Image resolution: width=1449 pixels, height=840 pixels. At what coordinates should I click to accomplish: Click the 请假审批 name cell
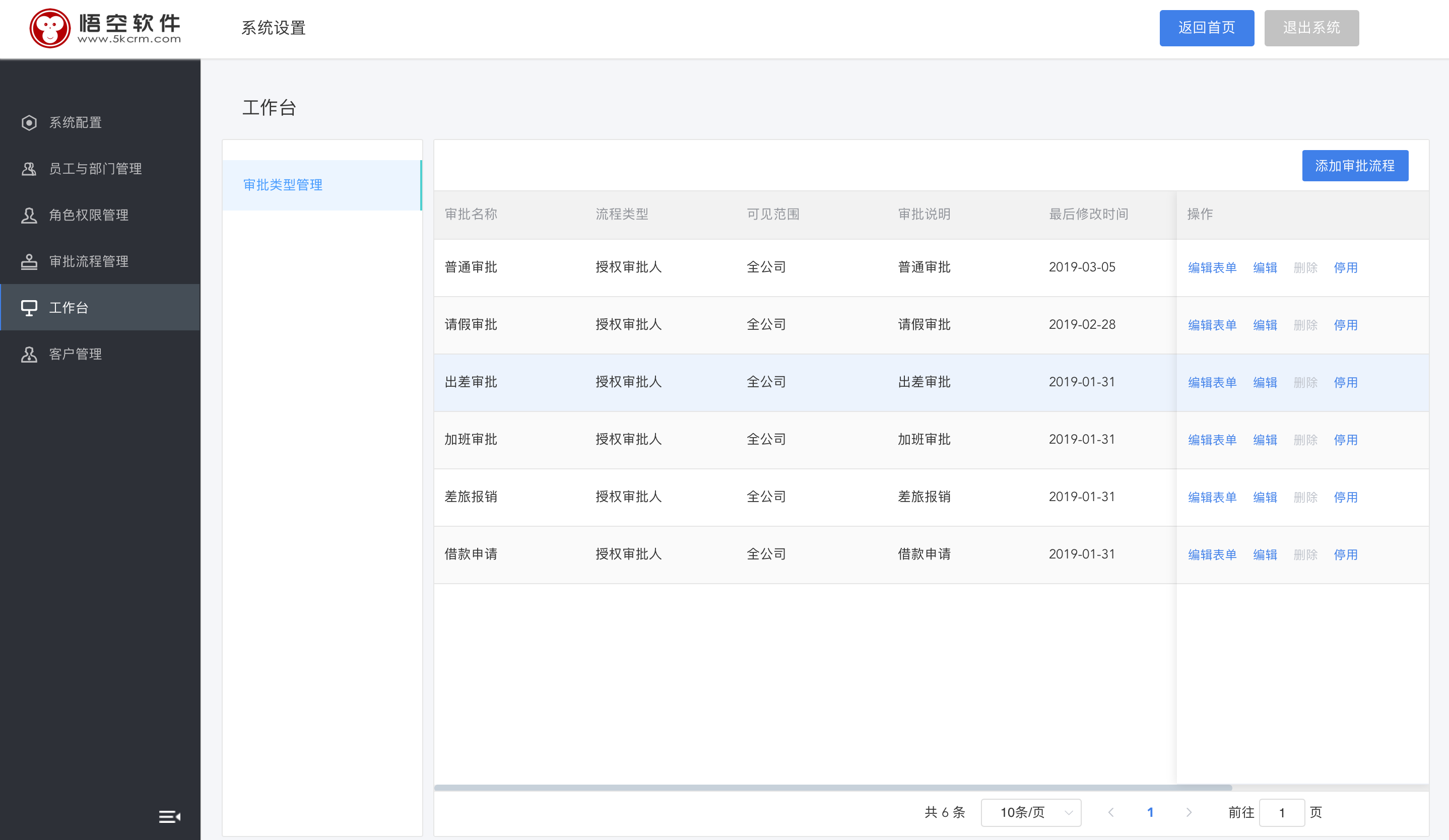pyautogui.click(x=471, y=325)
